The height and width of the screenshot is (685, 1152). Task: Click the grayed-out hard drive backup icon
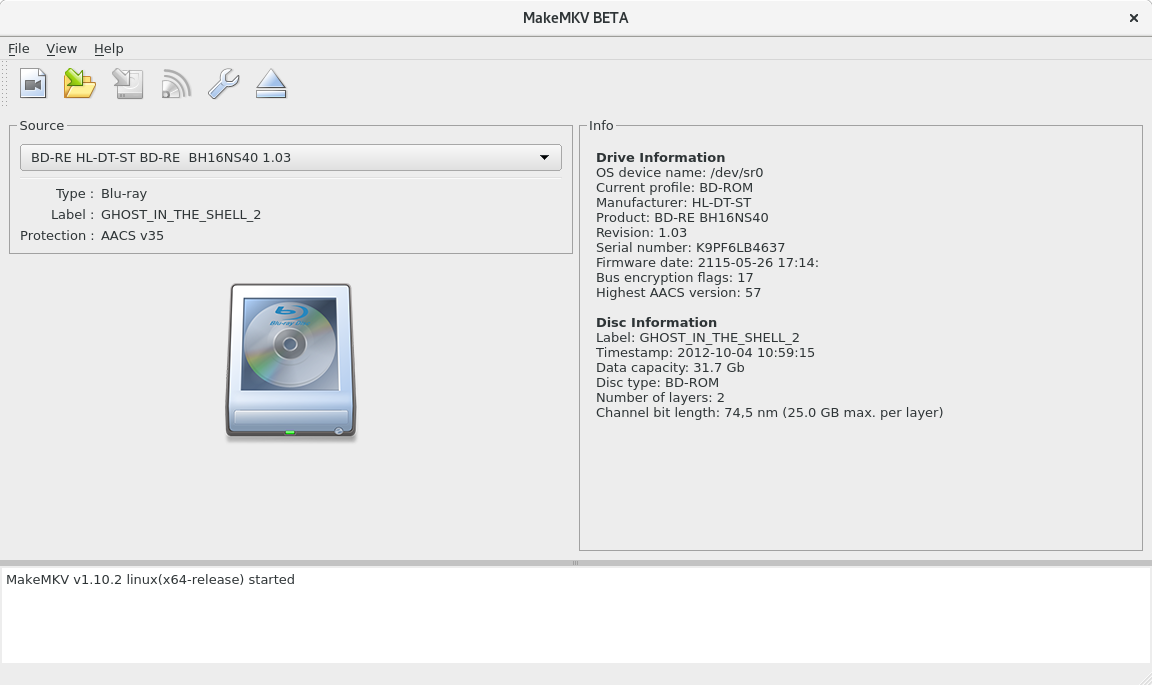pos(128,84)
